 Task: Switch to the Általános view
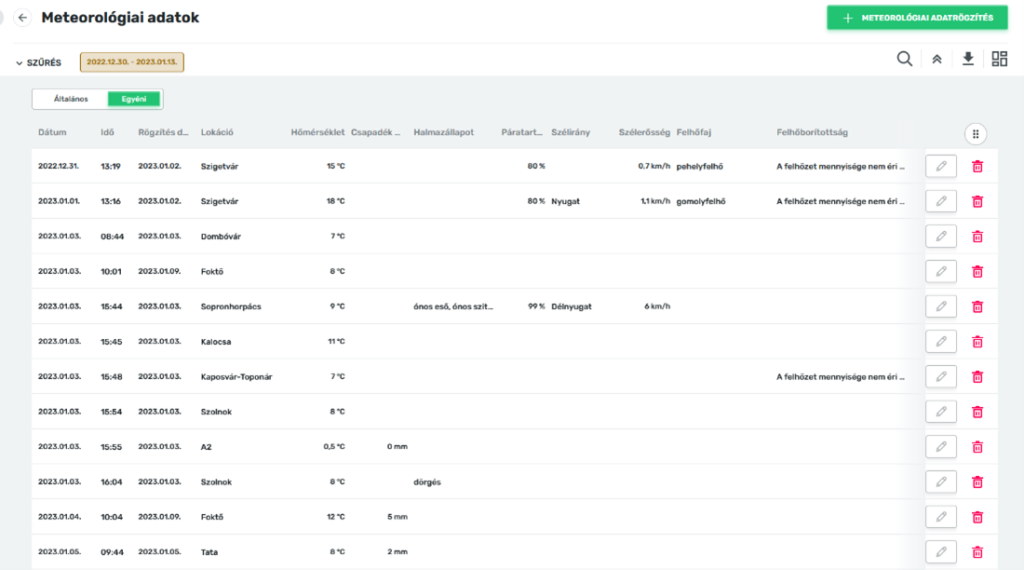(x=71, y=99)
